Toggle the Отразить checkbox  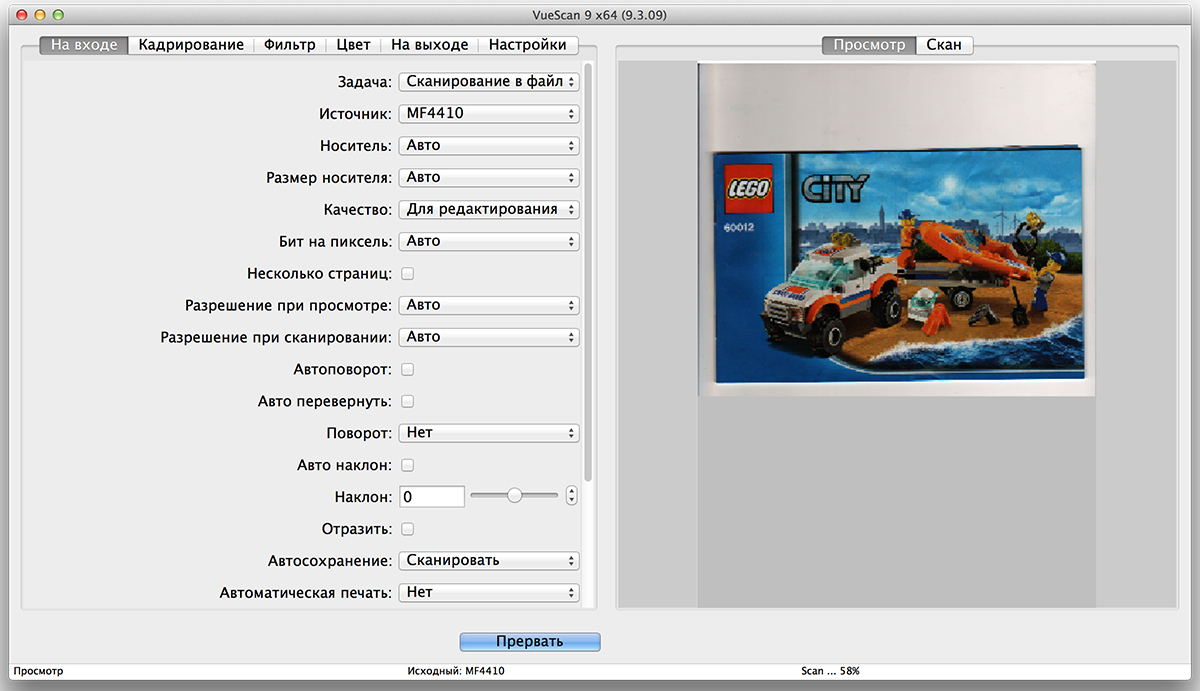(x=408, y=529)
